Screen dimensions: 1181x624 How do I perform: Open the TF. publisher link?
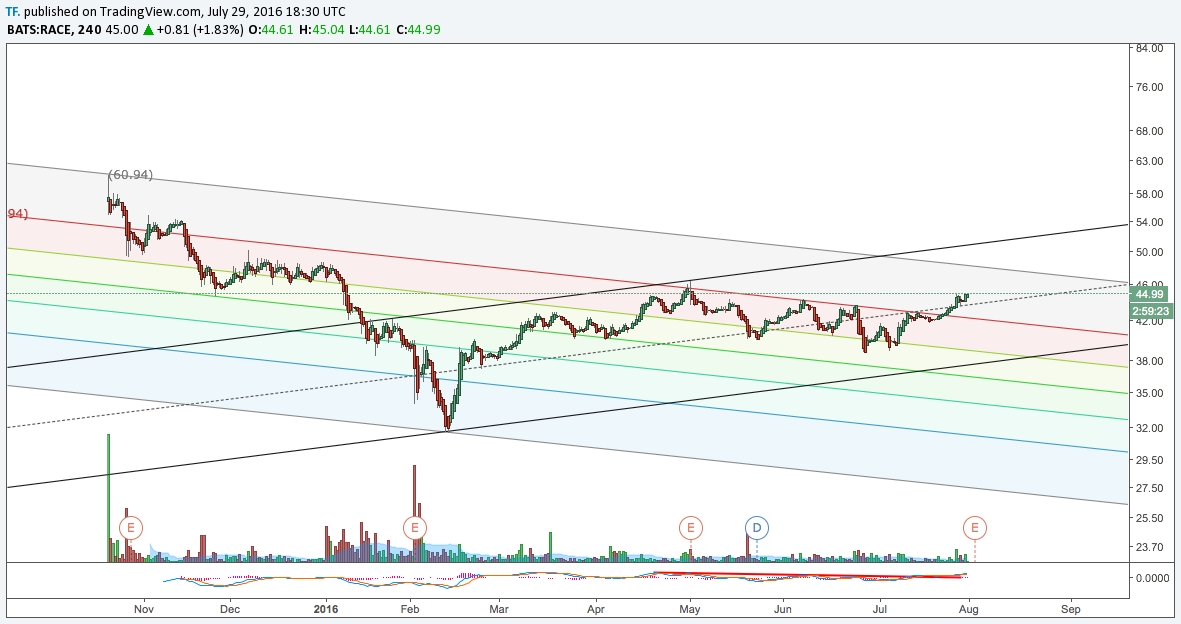(13, 11)
